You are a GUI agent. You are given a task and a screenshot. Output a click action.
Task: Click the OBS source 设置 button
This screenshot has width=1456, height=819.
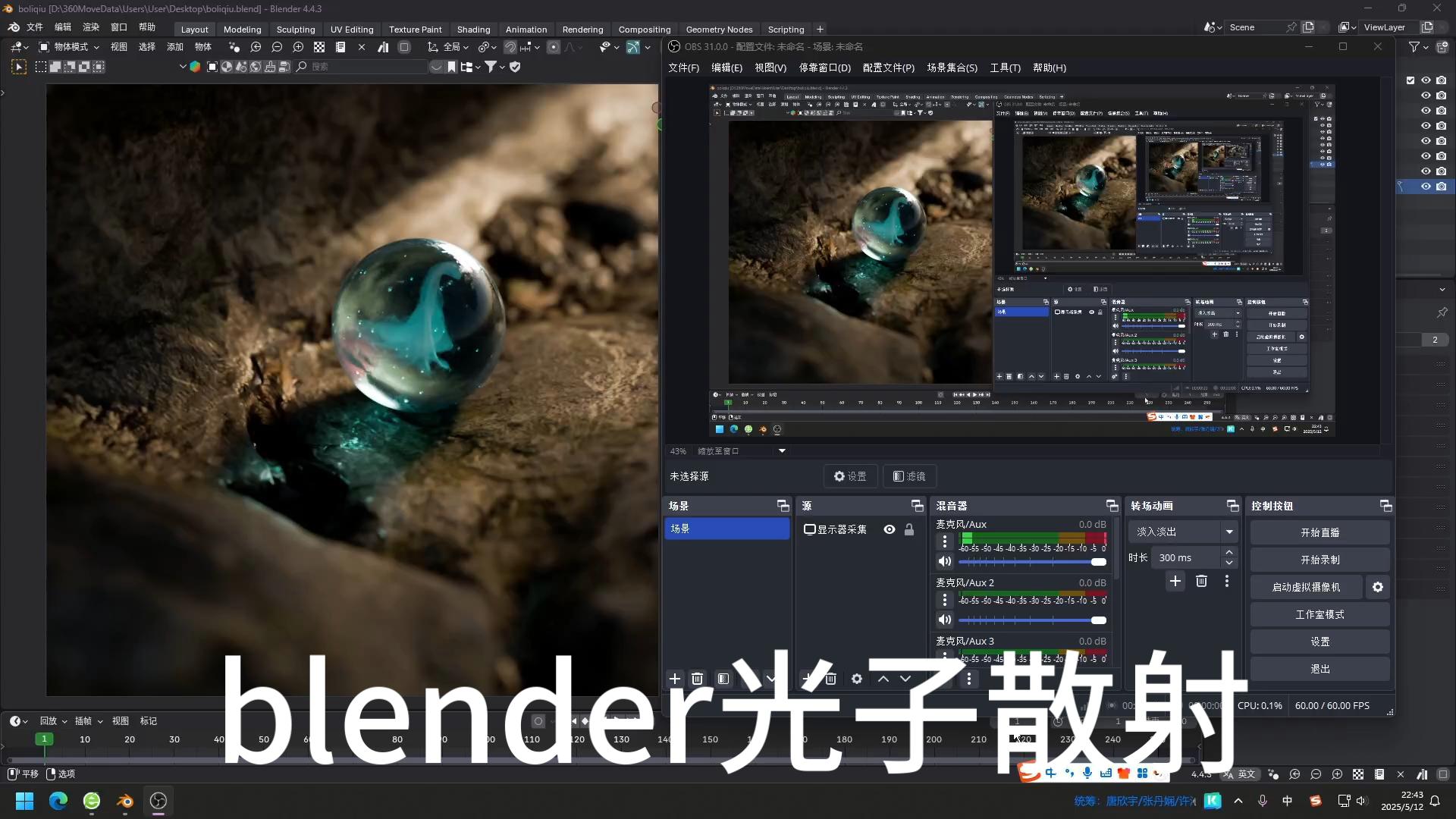(850, 476)
